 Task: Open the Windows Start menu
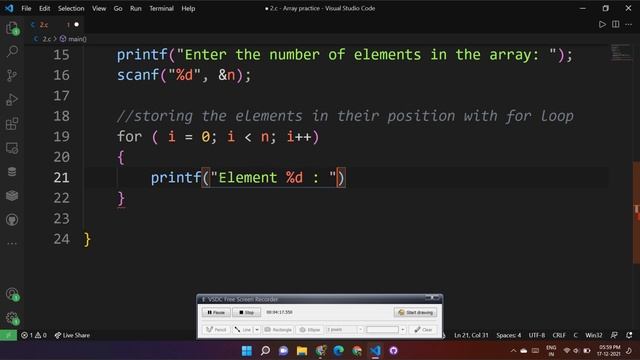click(x=247, y=351)
